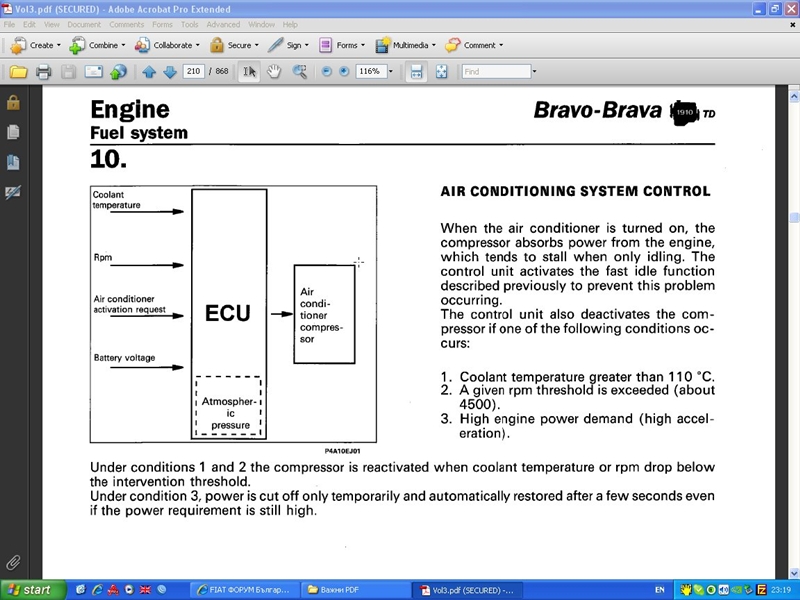
Task: Open the Bookmarks navigation panel
Action: coord(13,161)
